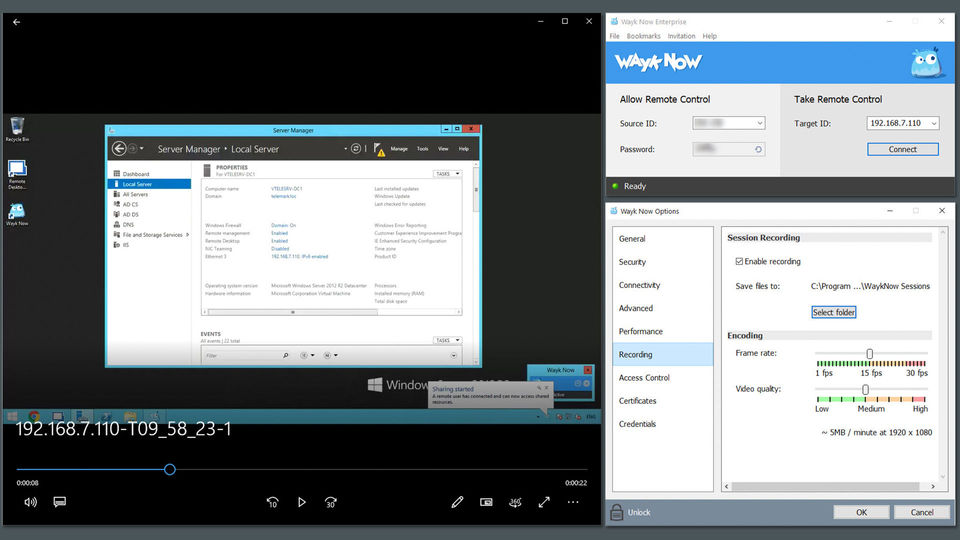
Task: Select Dashboard in Server Manager sidebar
Action: point(149,174)
